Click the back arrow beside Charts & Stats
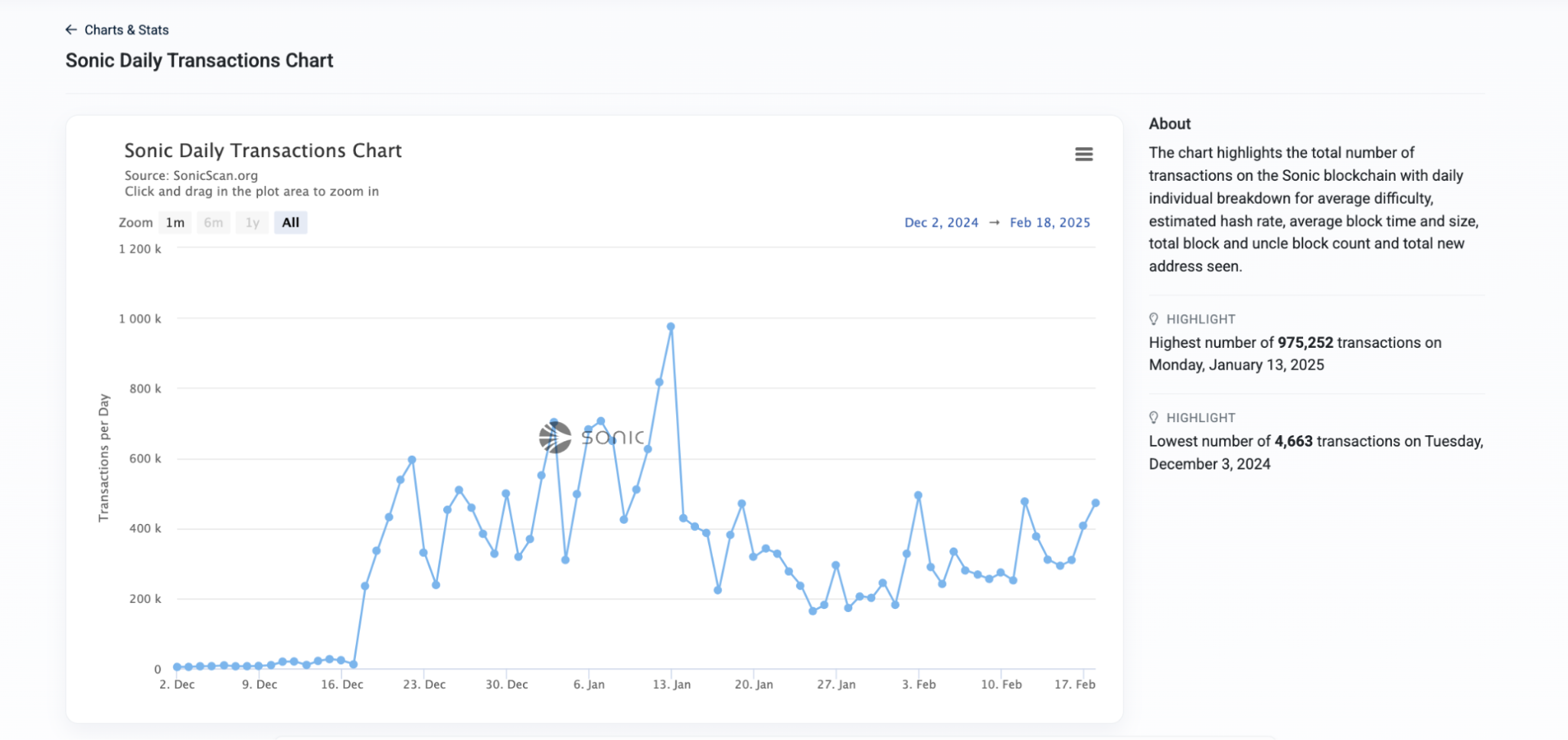This screenshot has height=740, width=1568. tap(71, 30)
